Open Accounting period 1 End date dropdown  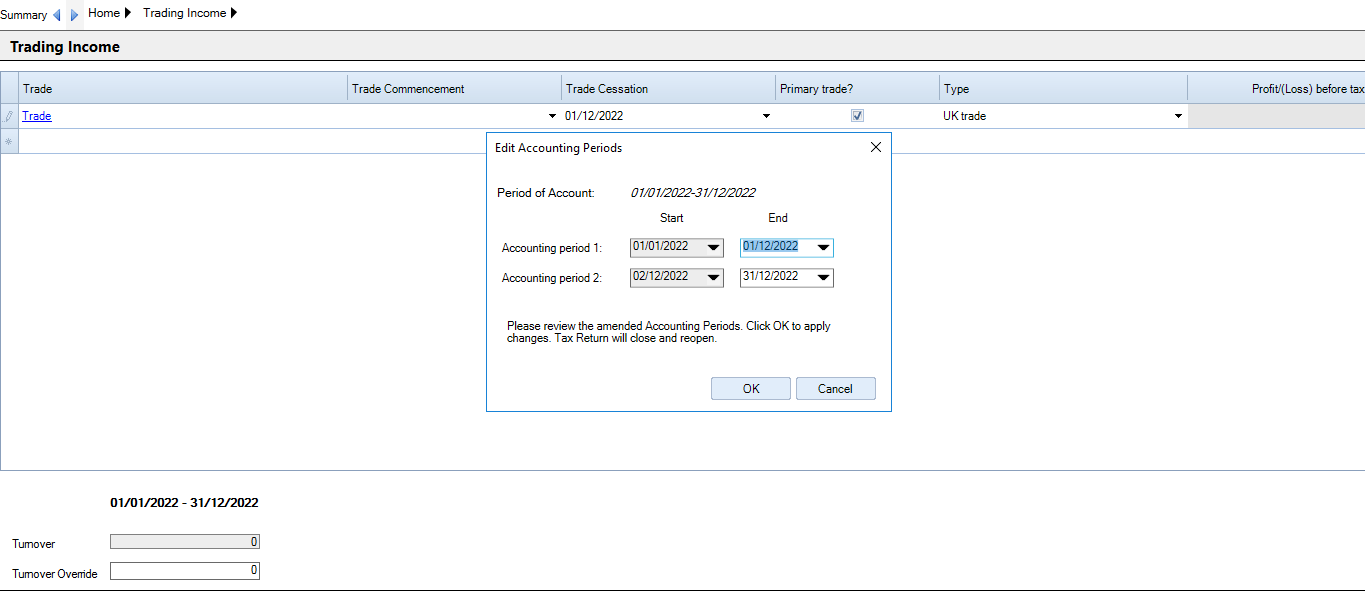tap(823, 248)
